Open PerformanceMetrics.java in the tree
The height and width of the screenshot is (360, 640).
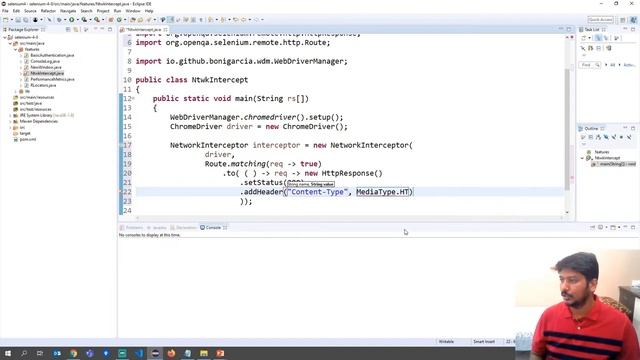52,79
